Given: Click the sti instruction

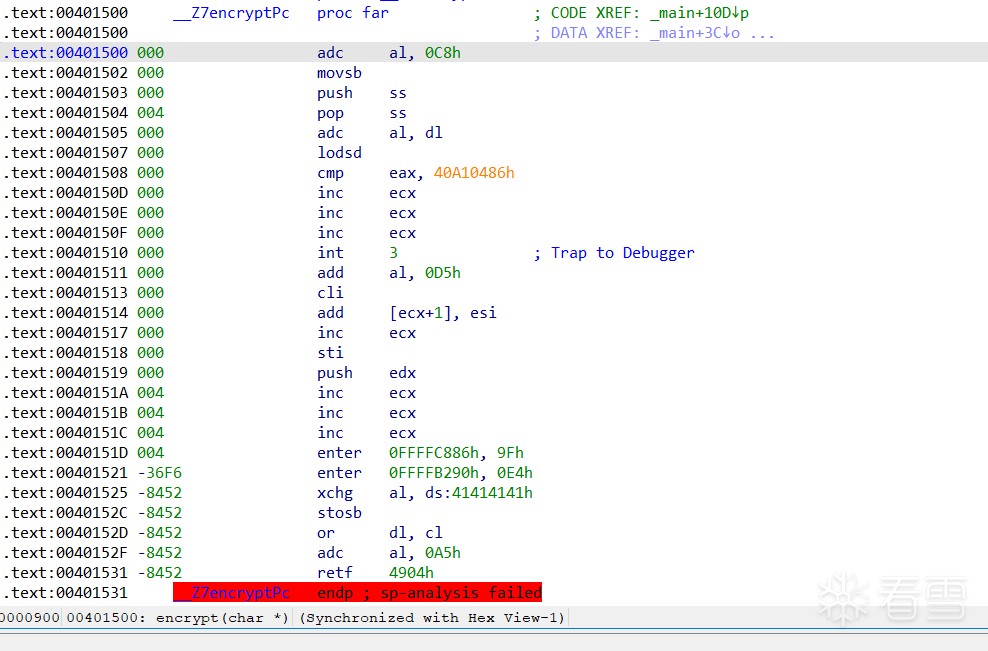Looking at the screenshot, I should click(x=330, y=353).
